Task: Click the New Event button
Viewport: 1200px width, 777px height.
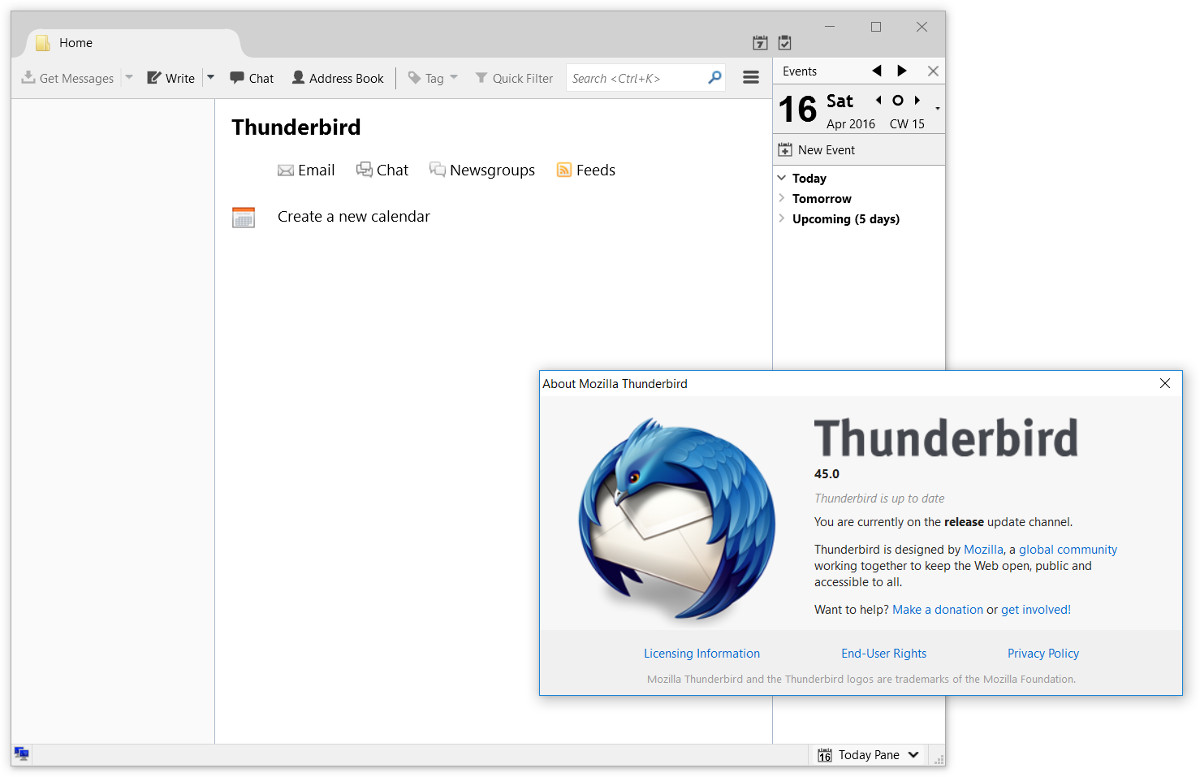Action: 817,150
